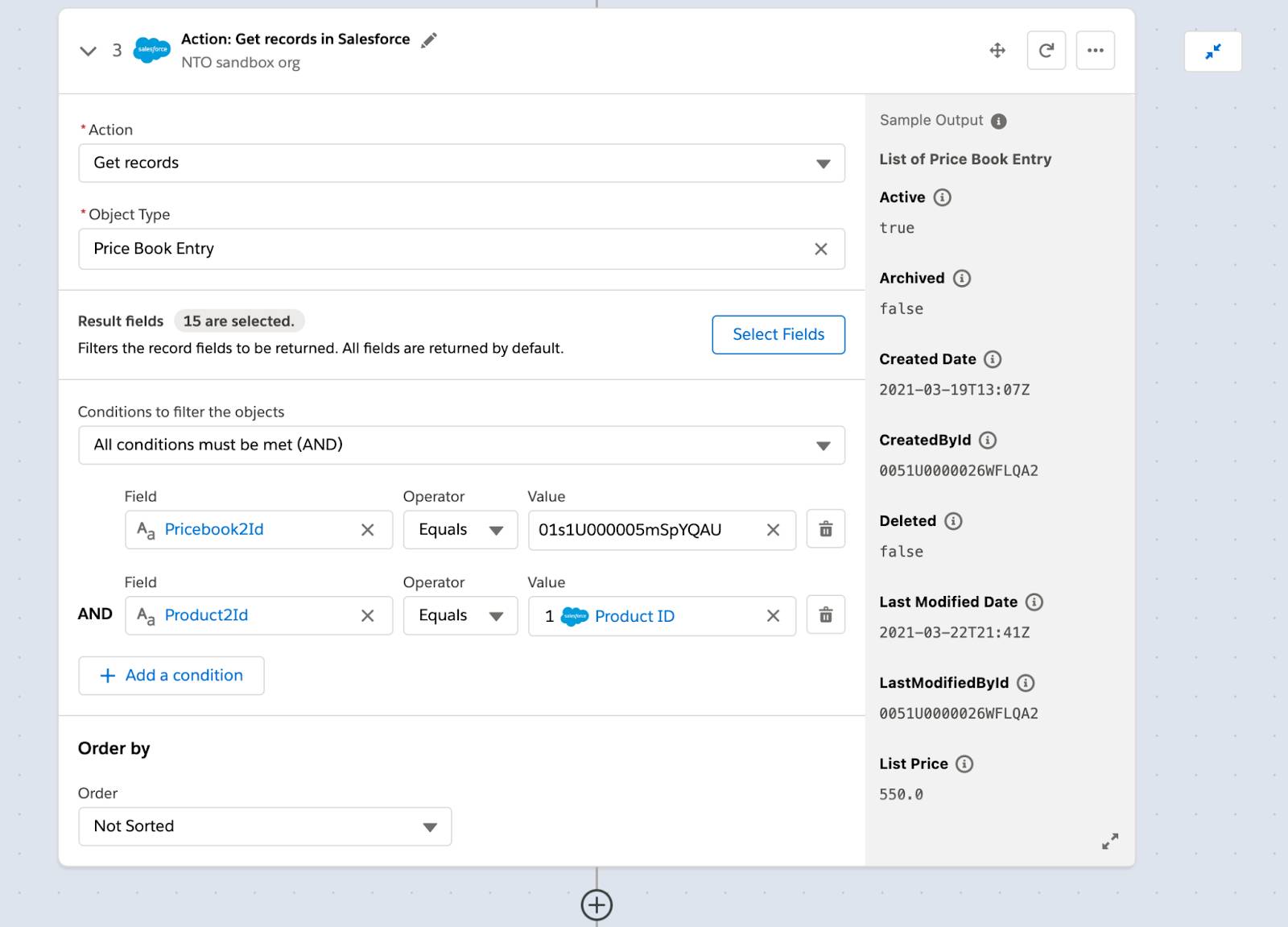Delete the Product2Id condition with the trash icon
The width and height of the screenshot is (1288, 927).
[x=826, y=615]
